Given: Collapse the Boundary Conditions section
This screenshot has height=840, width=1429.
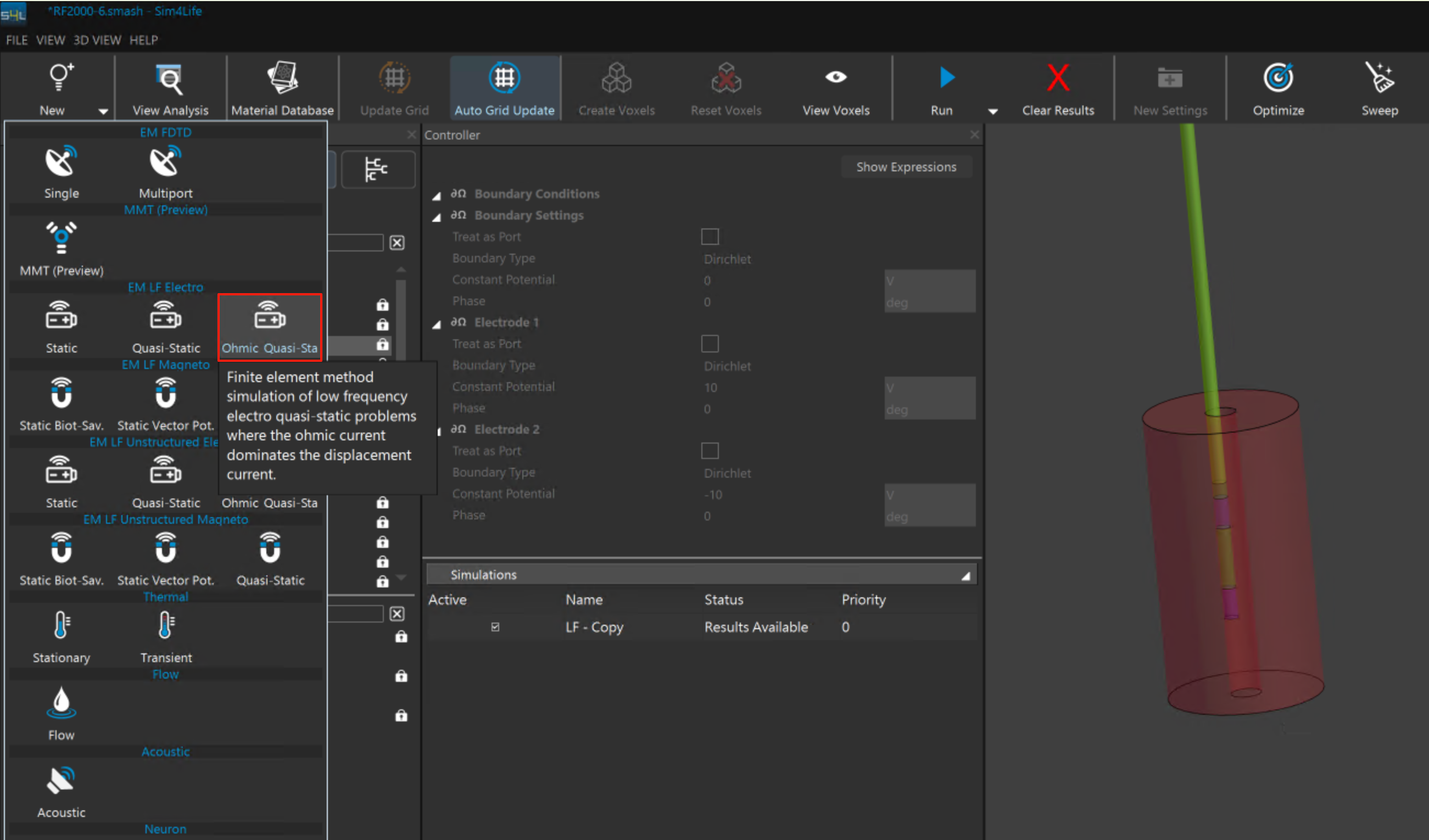Looking at the screenshot, I should click(x=436, y=196).
